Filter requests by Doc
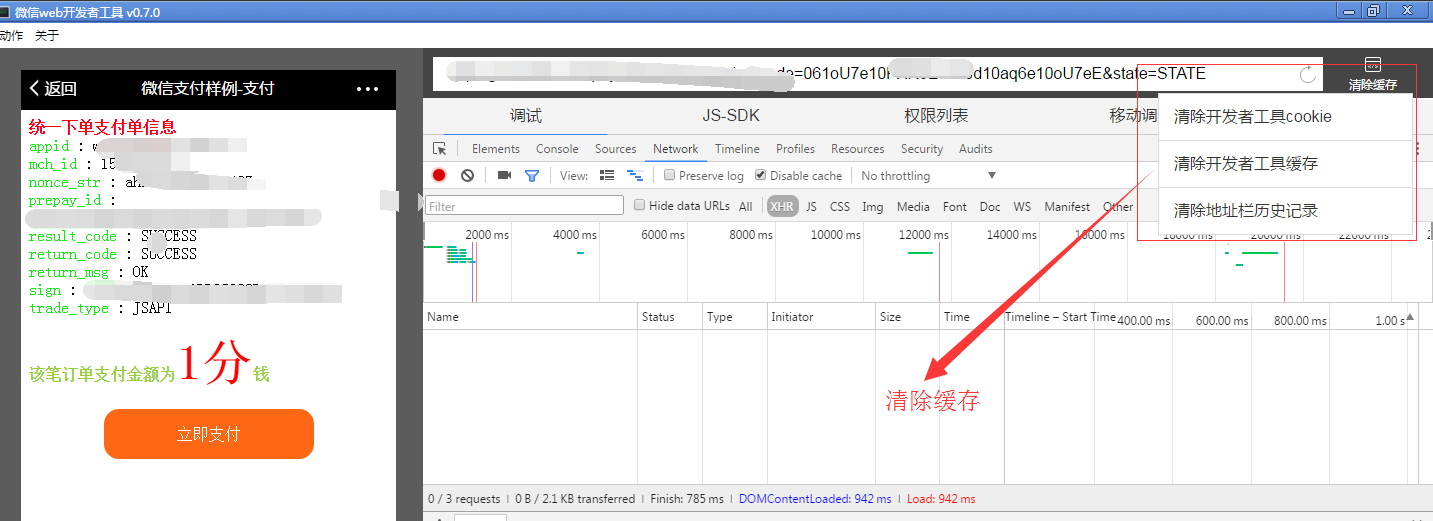Screen dimensions: 1433x521 (990, 206)
